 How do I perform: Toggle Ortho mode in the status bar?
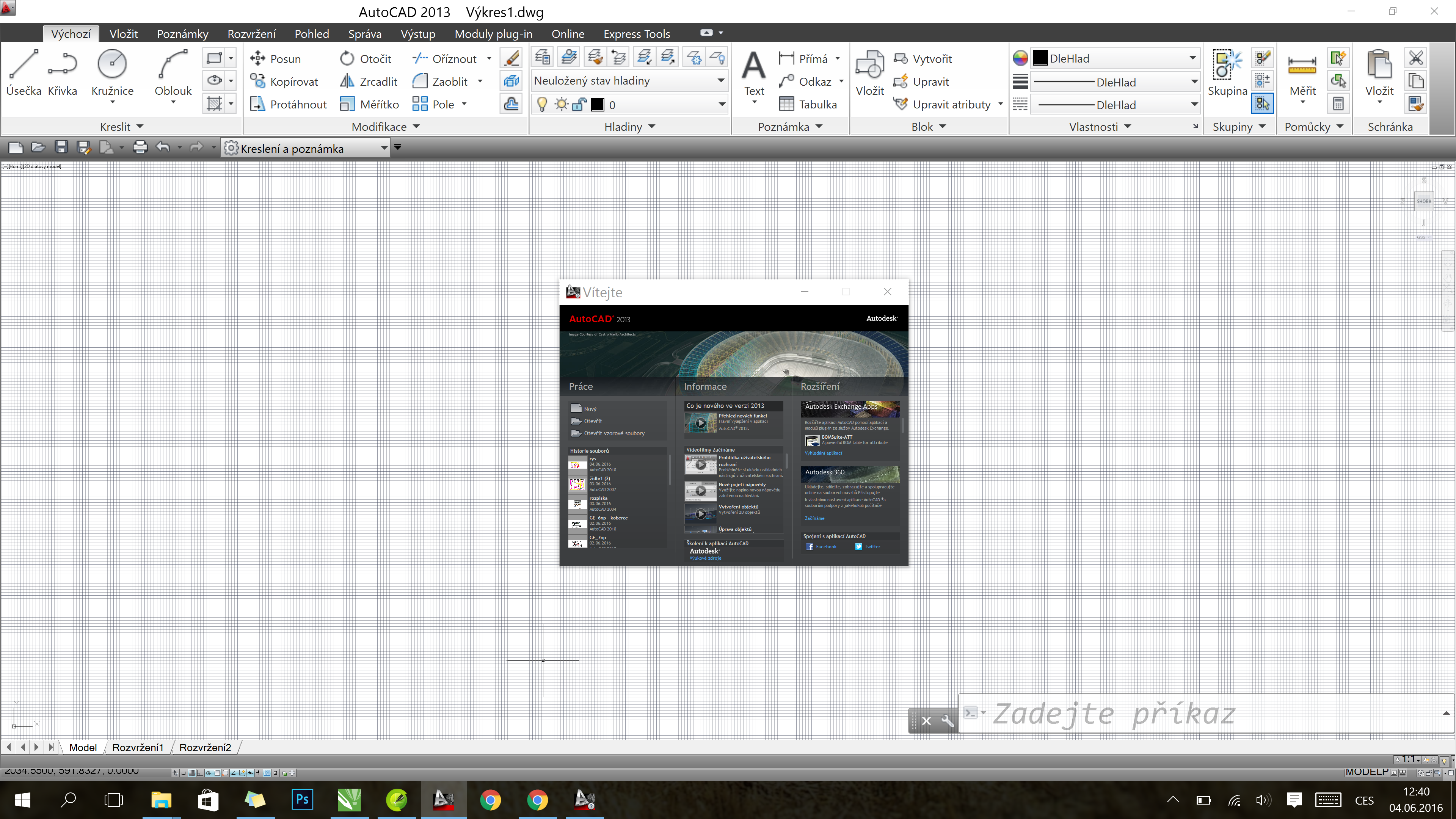200,773
